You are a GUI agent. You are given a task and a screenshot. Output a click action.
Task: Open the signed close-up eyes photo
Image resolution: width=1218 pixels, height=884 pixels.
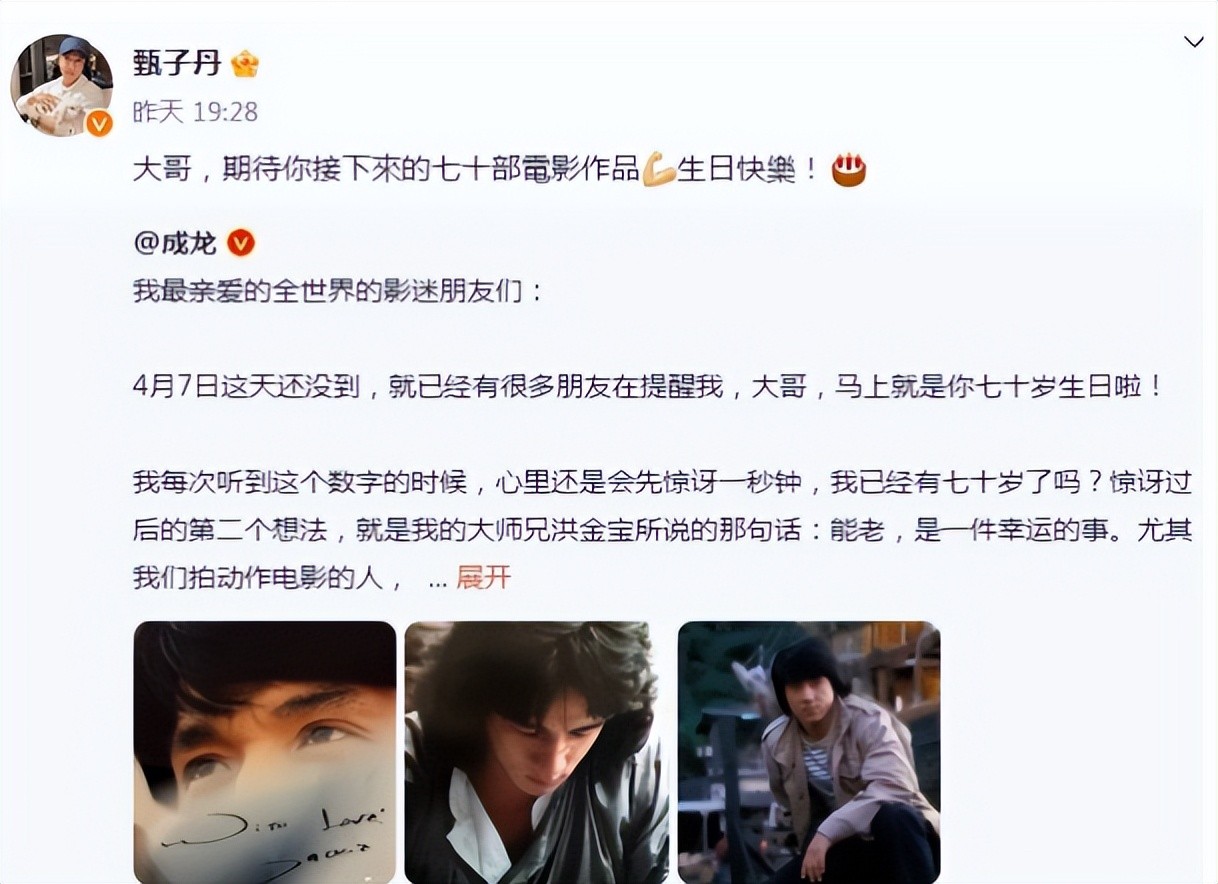[265, 752]
